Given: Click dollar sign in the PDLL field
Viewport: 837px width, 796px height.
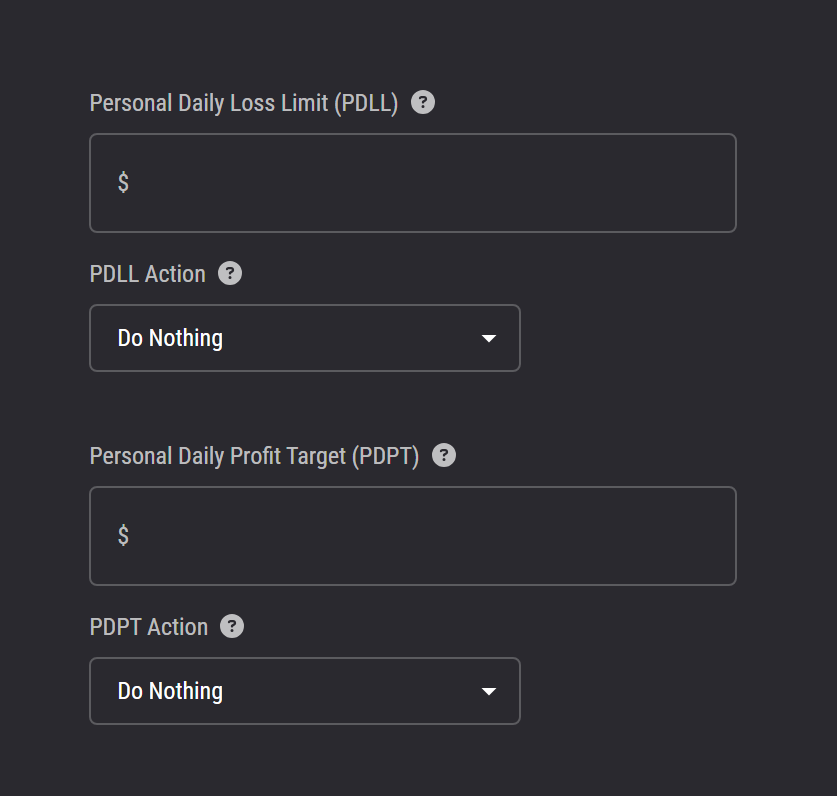Looking at the screenshot, I should point(123,182).
